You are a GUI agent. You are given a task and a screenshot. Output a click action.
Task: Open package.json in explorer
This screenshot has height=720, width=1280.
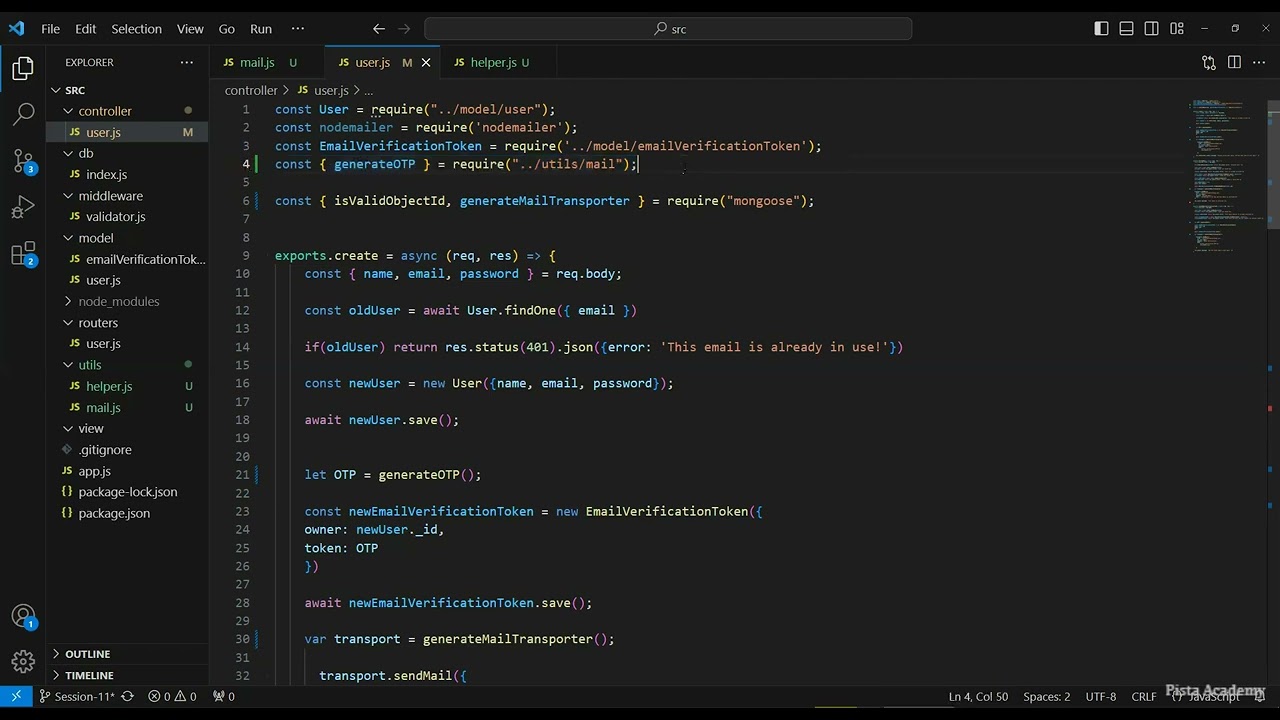pyautogui.click(x=127, y=513)
